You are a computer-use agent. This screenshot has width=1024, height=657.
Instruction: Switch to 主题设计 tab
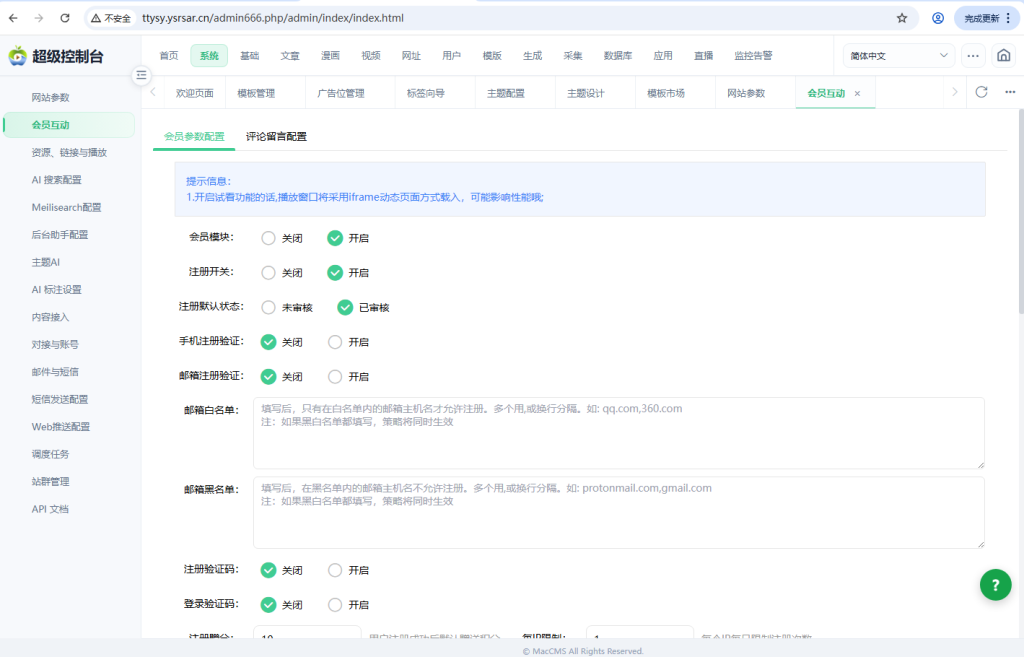586,93
